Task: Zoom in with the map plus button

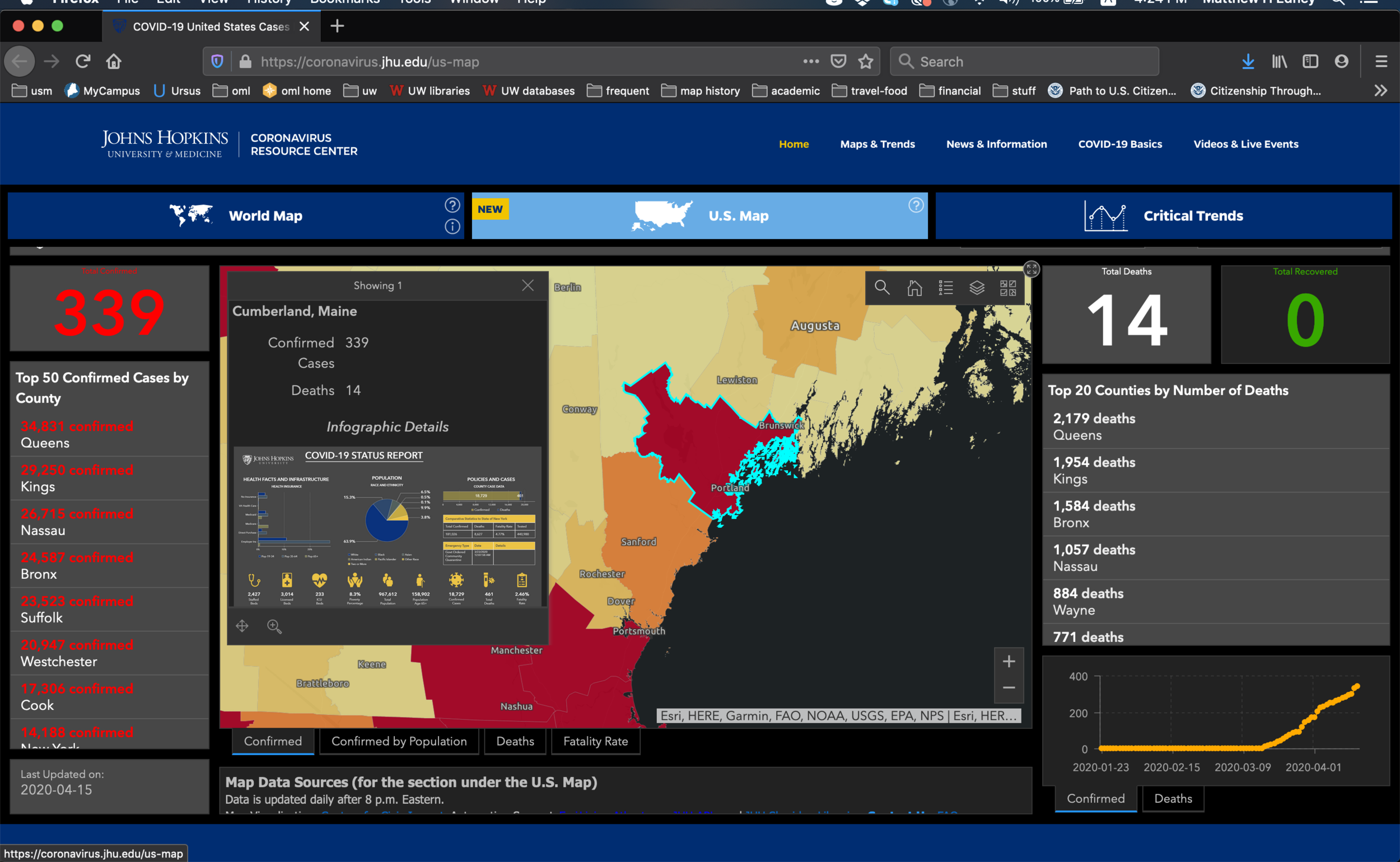Action: coord(1008,661)
